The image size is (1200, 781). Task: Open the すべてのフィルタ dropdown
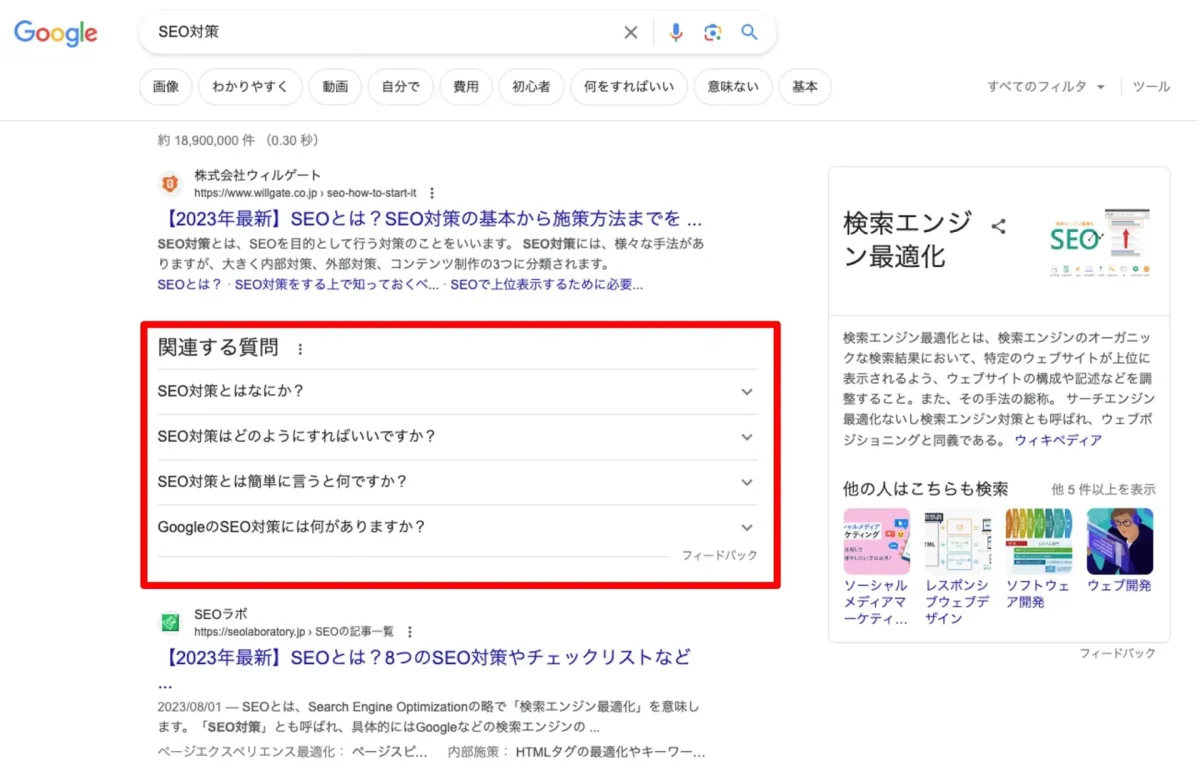[1046, 87]
